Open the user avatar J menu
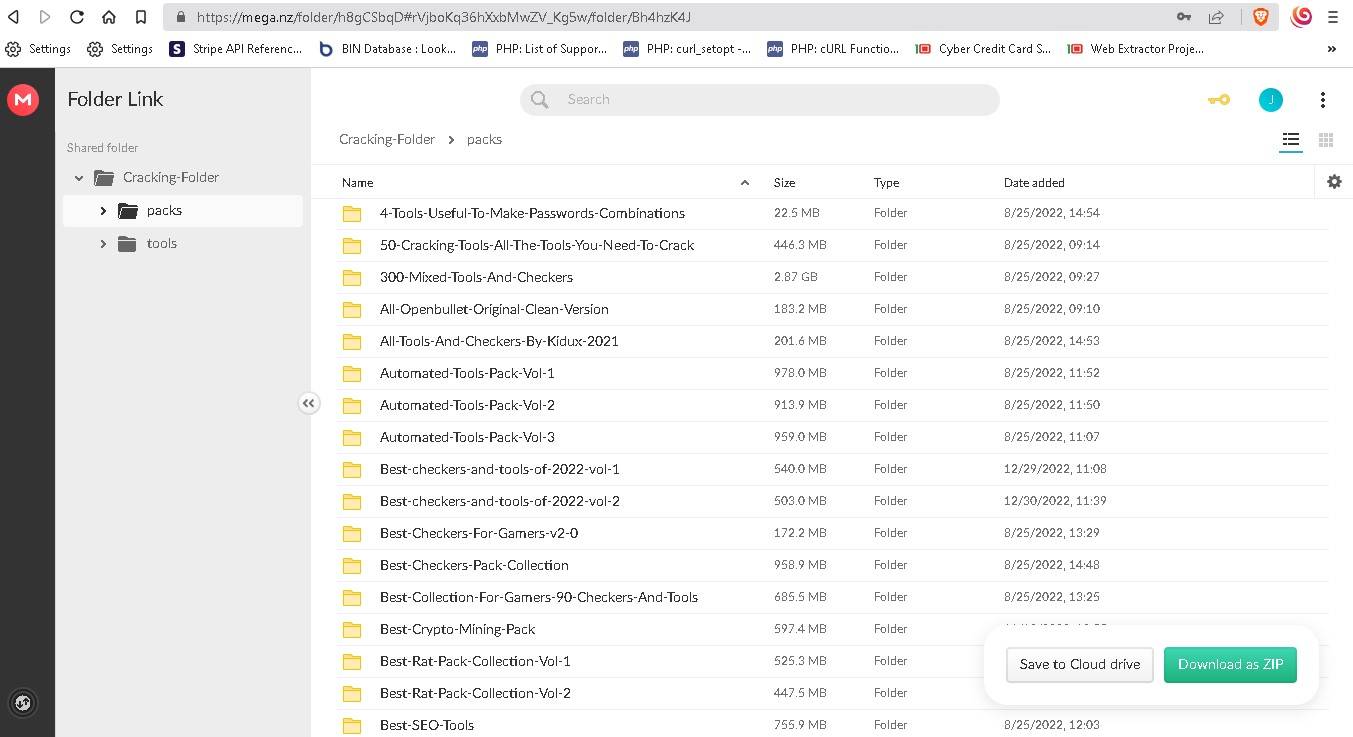The image size is (1353, 737). click(x=1270, y=99)
